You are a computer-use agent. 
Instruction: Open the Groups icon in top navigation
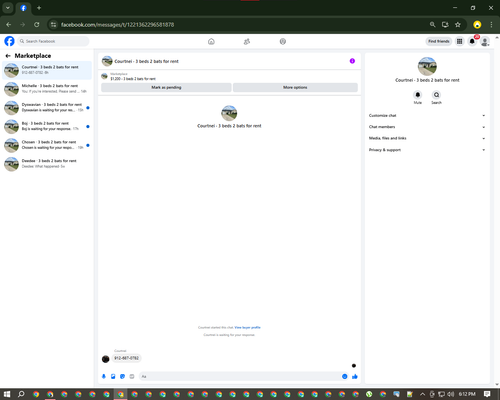pos(283,41)
